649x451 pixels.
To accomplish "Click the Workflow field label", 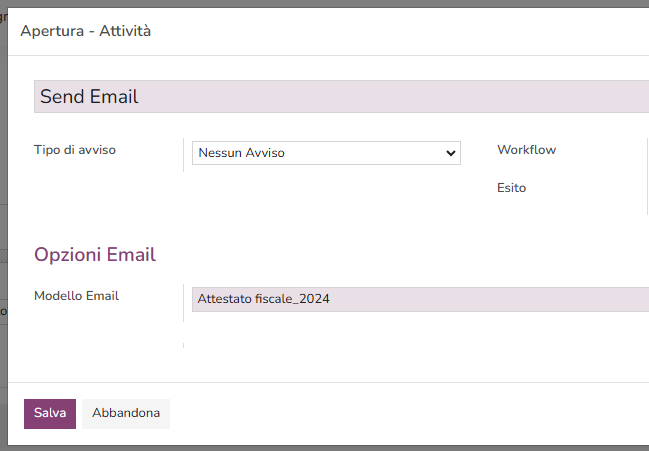I will (526, 150).
